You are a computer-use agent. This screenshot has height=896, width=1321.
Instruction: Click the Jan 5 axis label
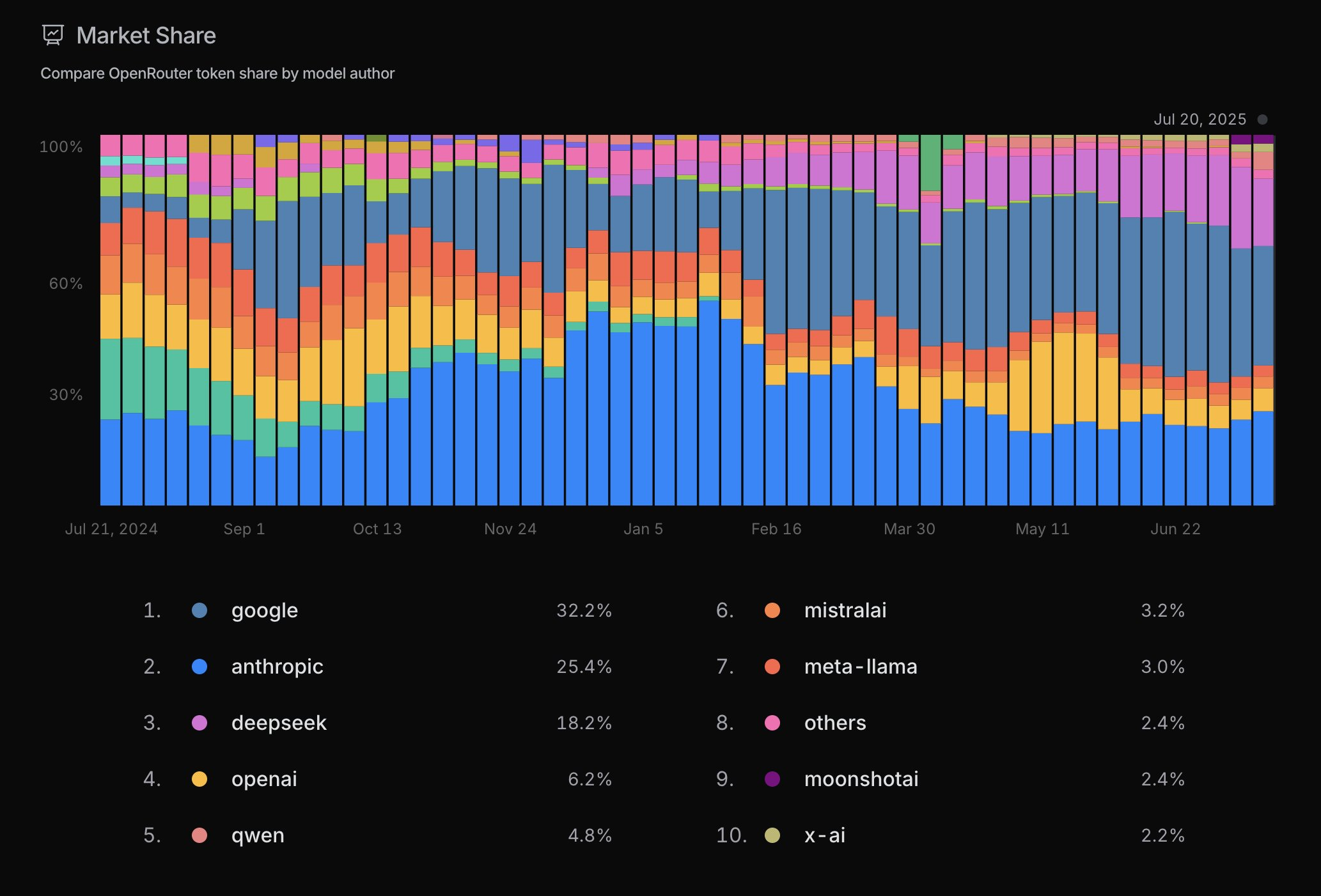tap(643, 529)
